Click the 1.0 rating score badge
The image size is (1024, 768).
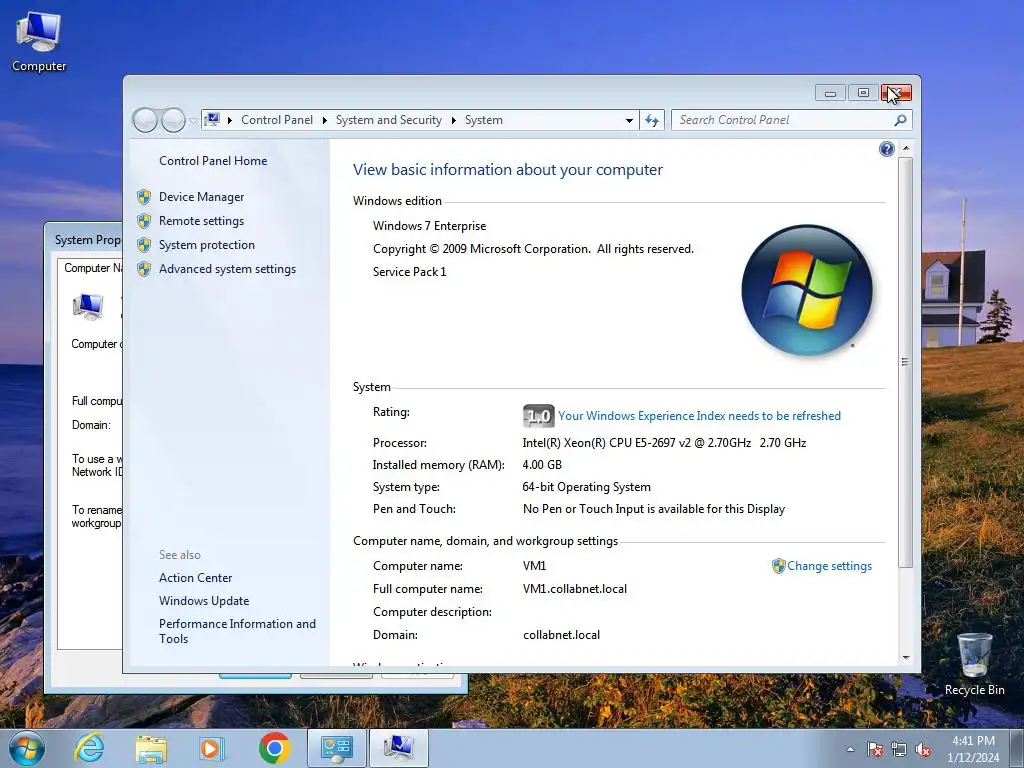point(538,416)
